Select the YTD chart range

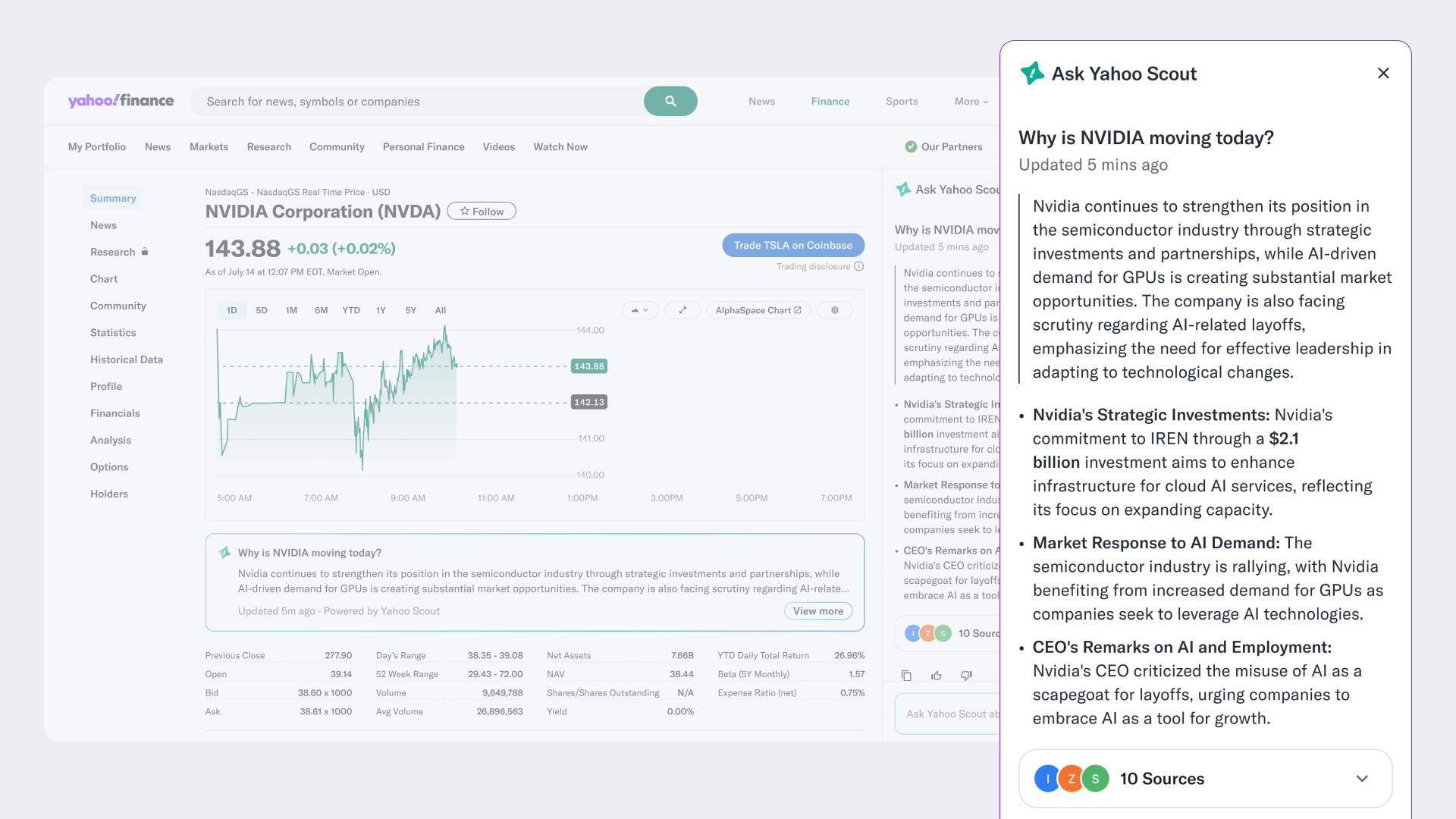(x=351, y=310)
